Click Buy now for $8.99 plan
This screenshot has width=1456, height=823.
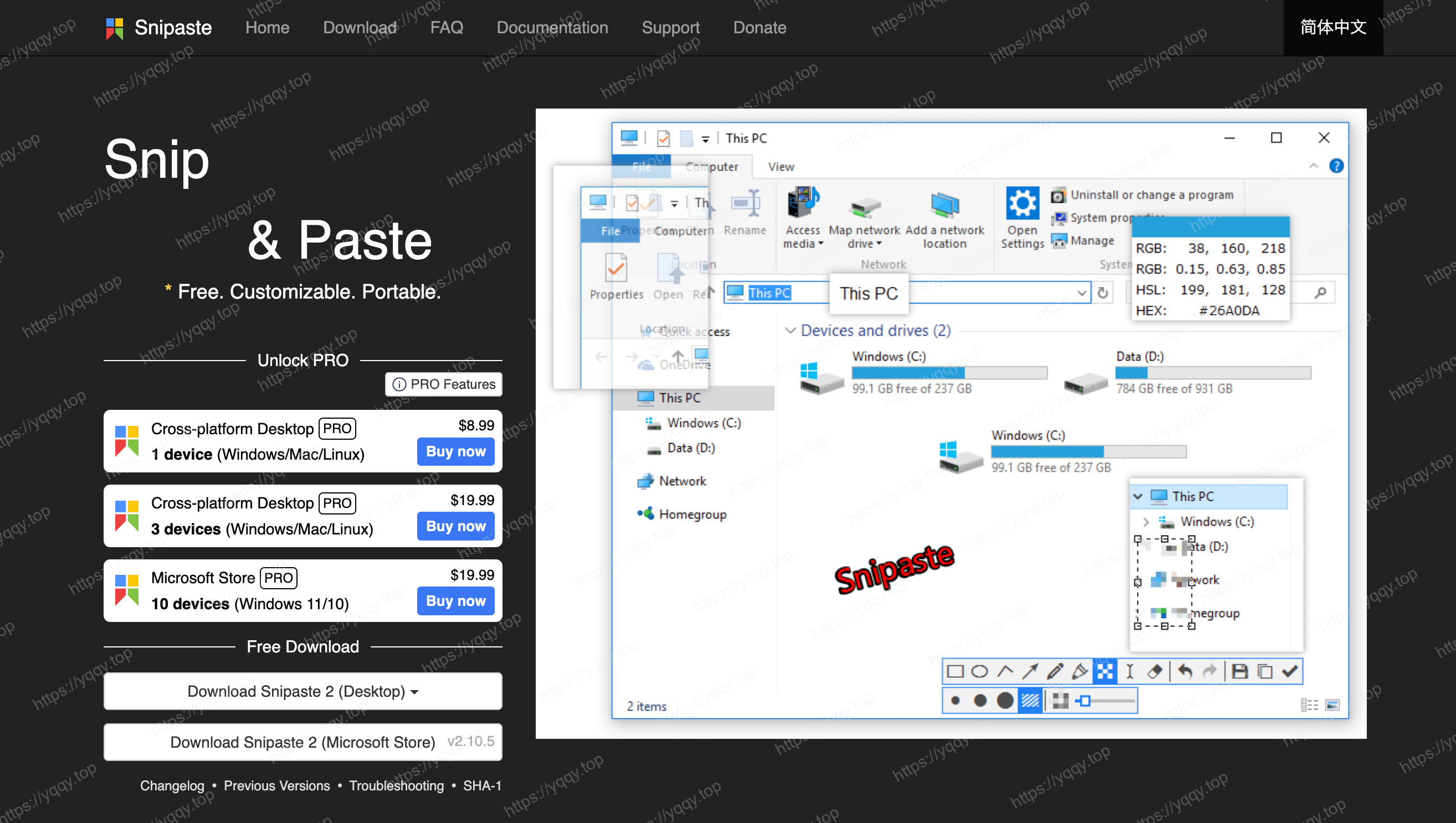455,451
